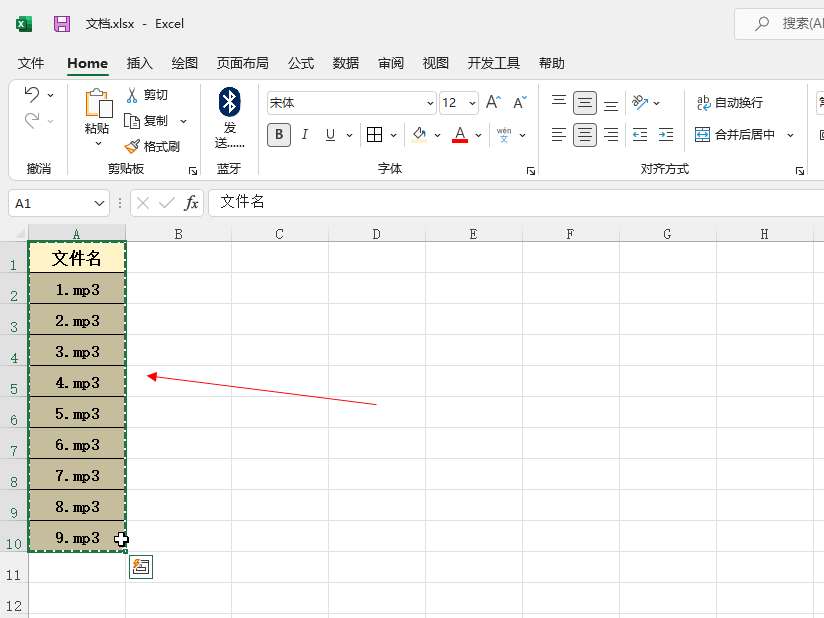Expand the underline style dropdown
Image resolution: width=824 pixels, height=618 pixels.
[349, 135]
